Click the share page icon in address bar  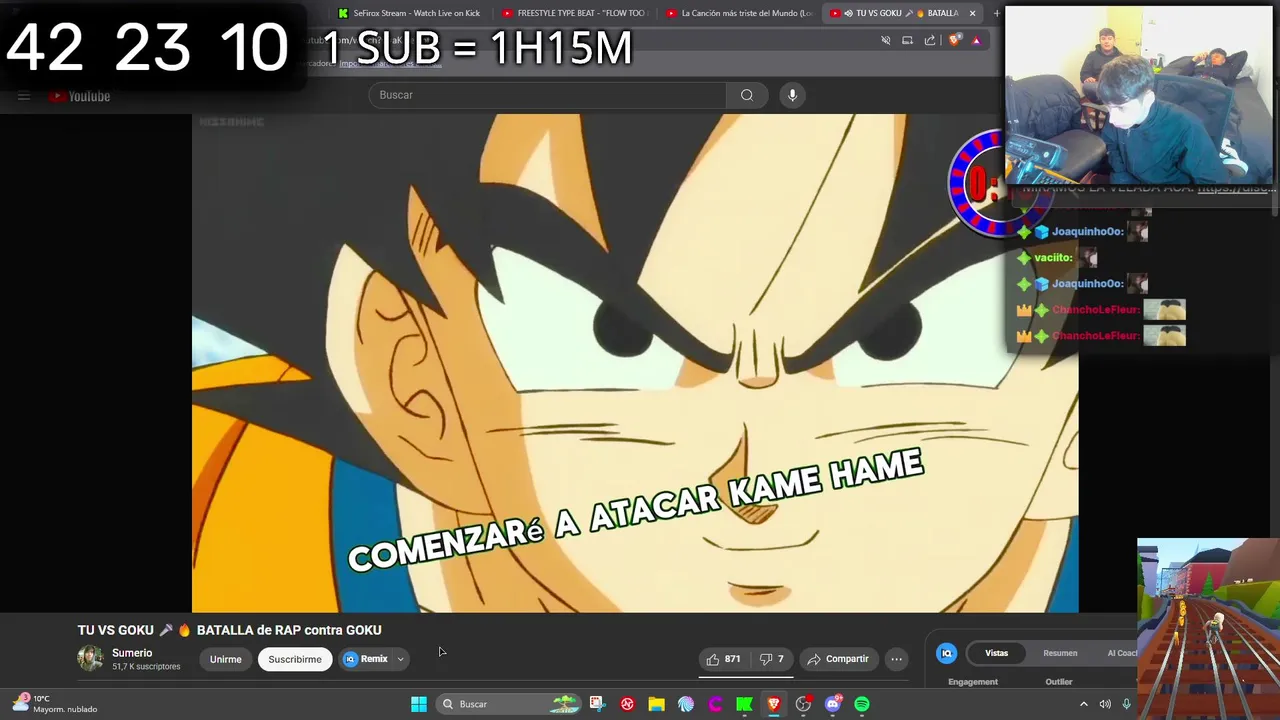coord(930,40)
